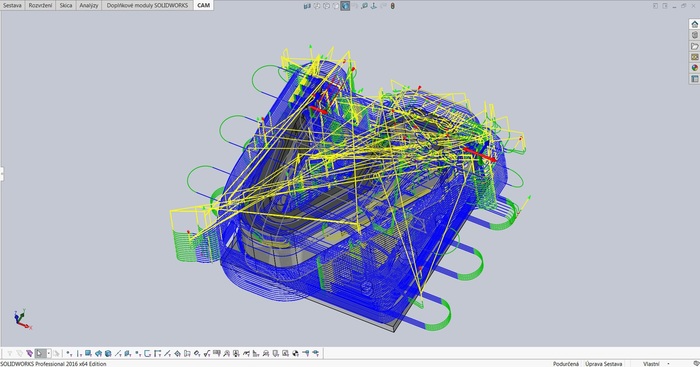Select the arrow cursor tool in bottom toolbar
The width and height of the screenshot is (700, 367).
pyautogui.click(x=39, y=354)
